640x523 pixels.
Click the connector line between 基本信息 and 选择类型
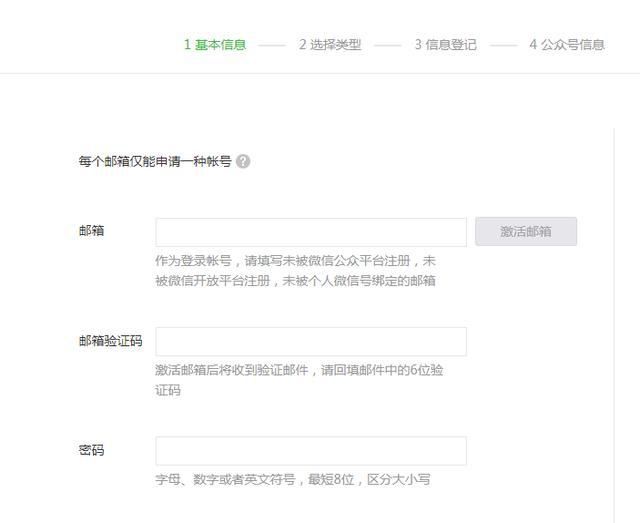point(272,45)
